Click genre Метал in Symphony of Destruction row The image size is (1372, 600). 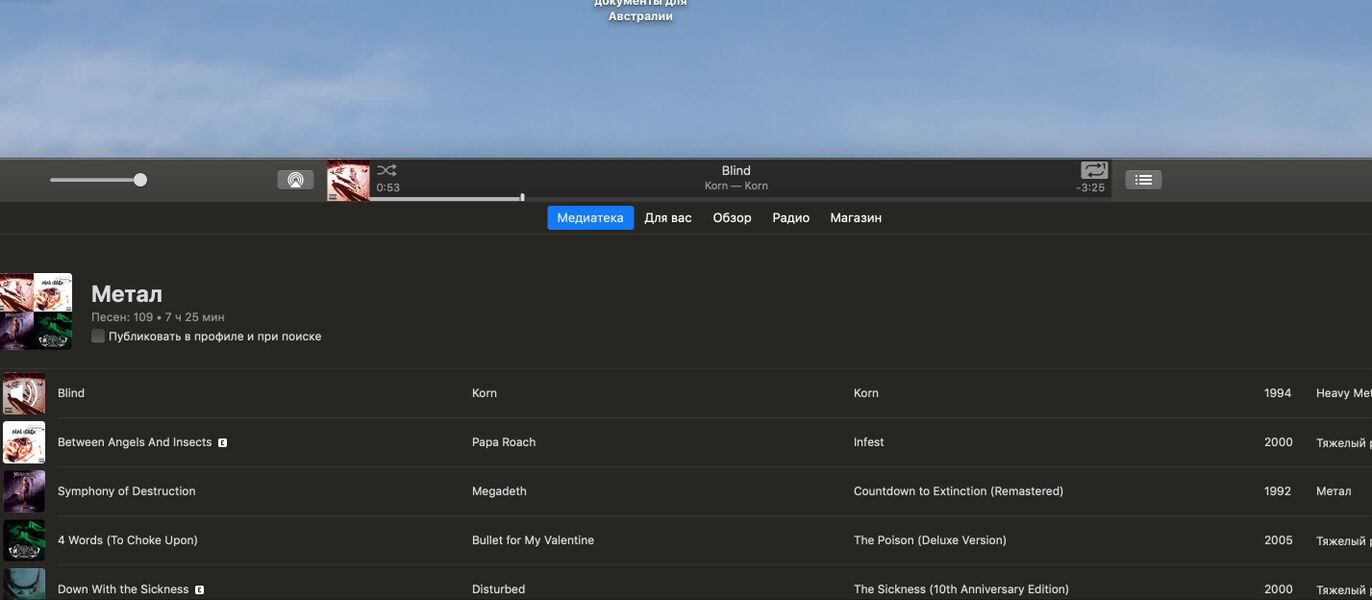[1334, 491]
